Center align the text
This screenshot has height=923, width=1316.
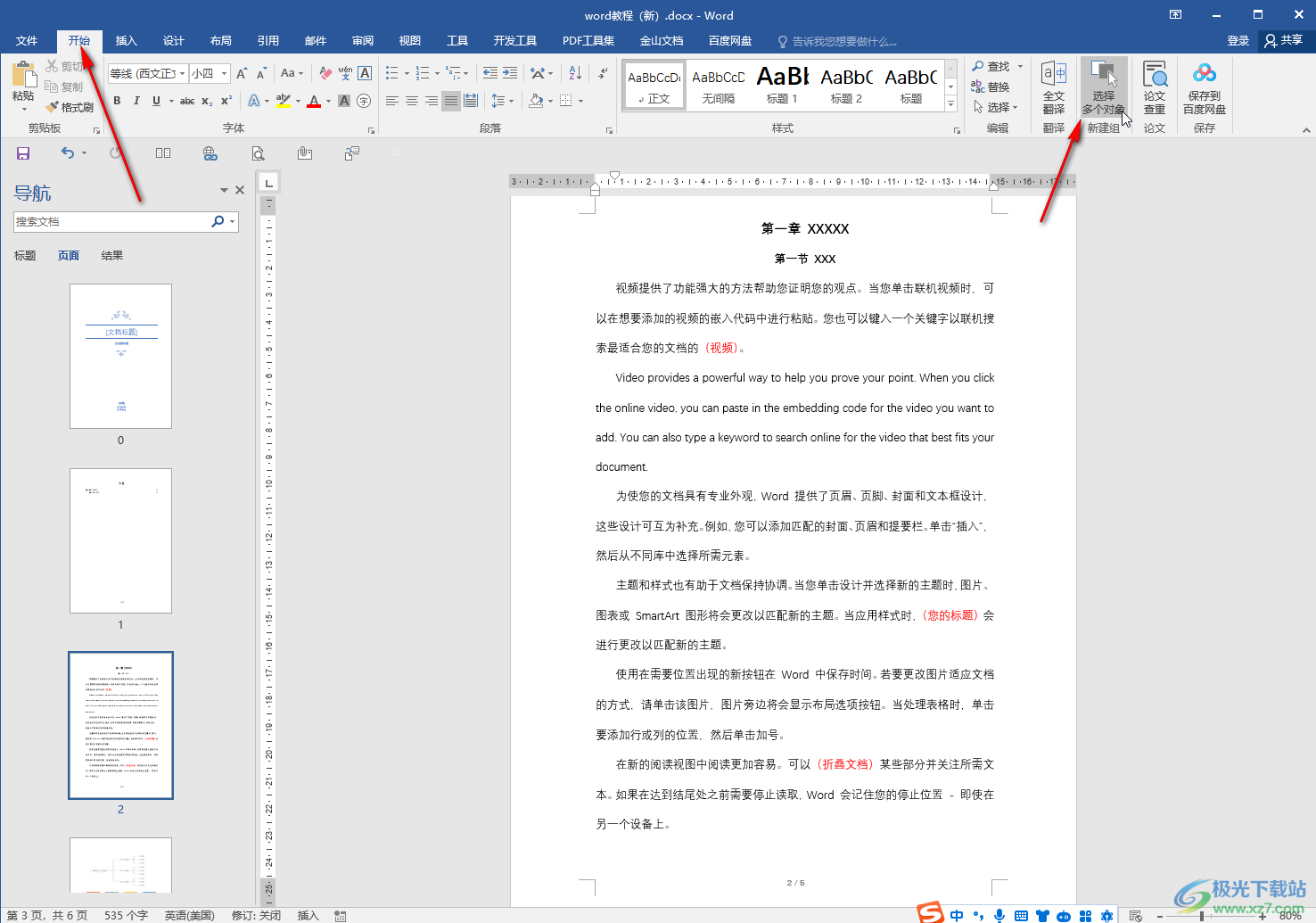tap(412, 101)
